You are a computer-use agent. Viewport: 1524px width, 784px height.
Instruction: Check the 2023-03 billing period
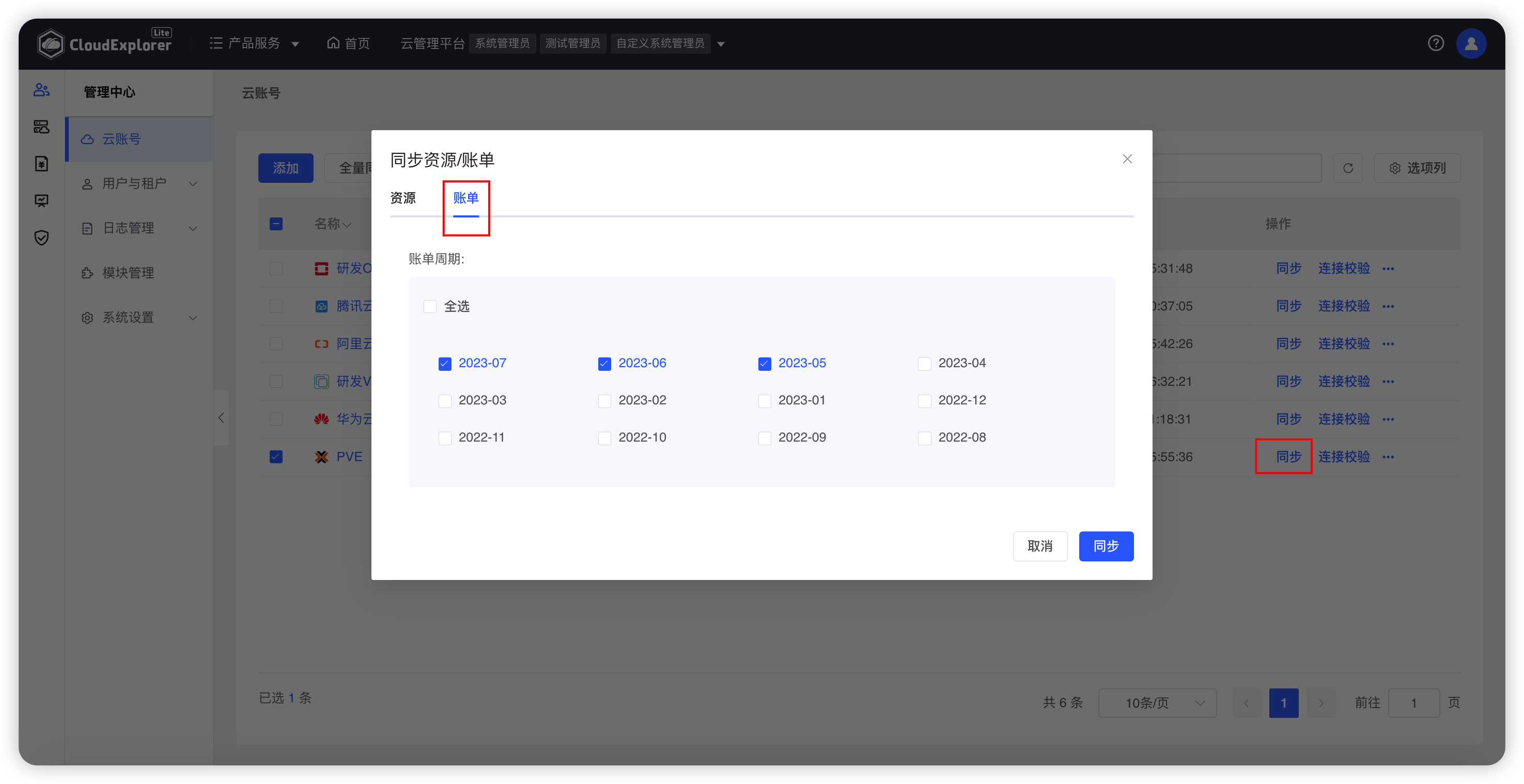[x=445, y=401]
